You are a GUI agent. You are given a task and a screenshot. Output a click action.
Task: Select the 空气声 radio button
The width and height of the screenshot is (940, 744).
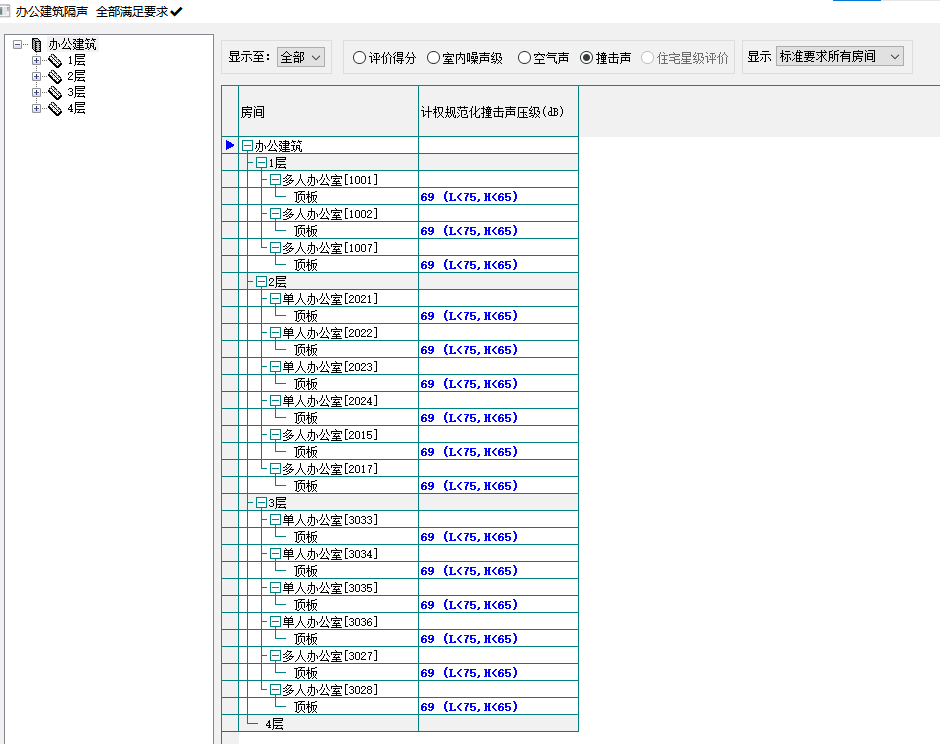[x=524, y=58]
